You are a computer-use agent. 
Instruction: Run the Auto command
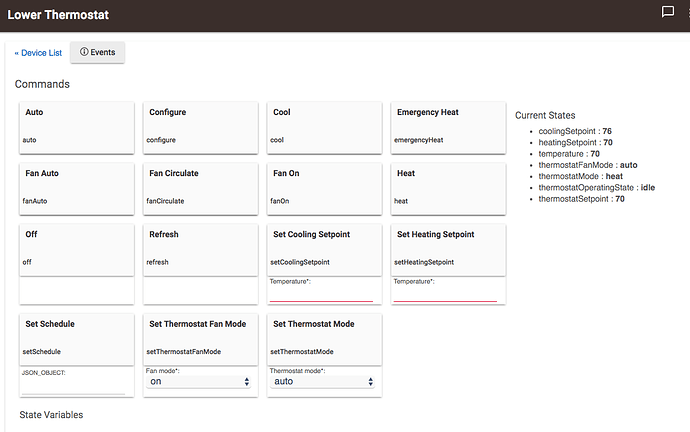[x=77, y=126]
